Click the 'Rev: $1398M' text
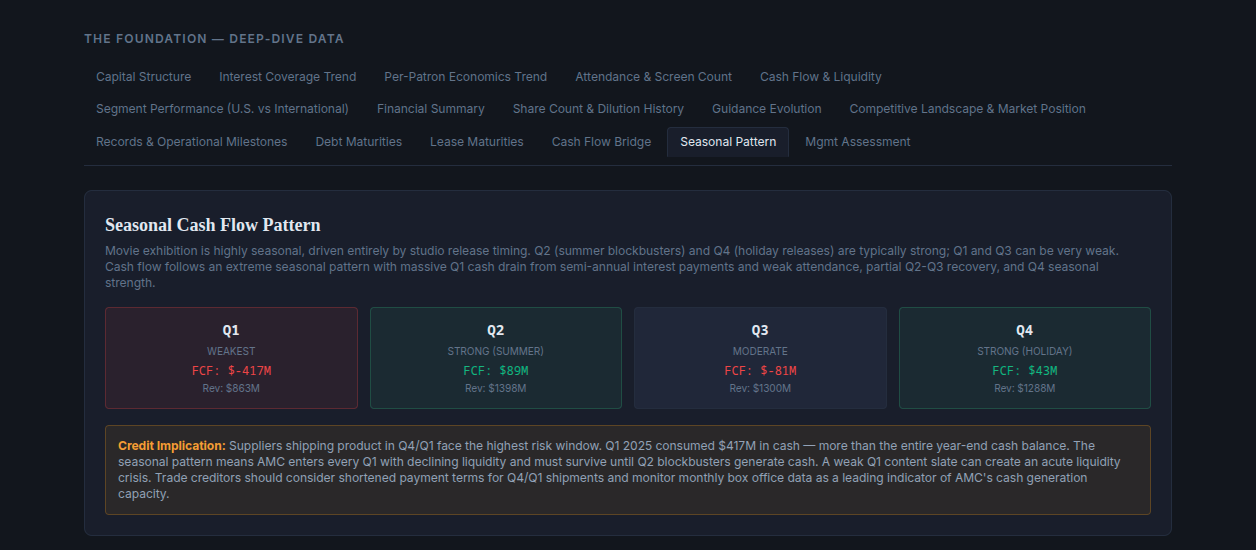1256x550 pixels. [x=496, y=388]
